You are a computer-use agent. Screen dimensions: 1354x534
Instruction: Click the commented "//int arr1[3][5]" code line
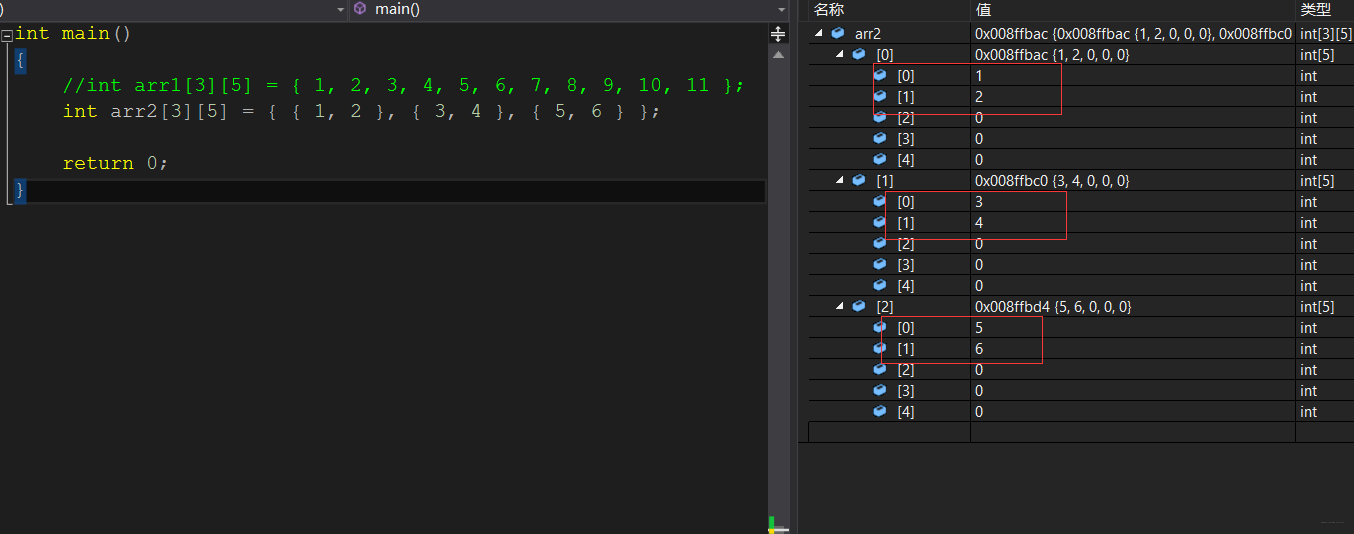point(403,85)
